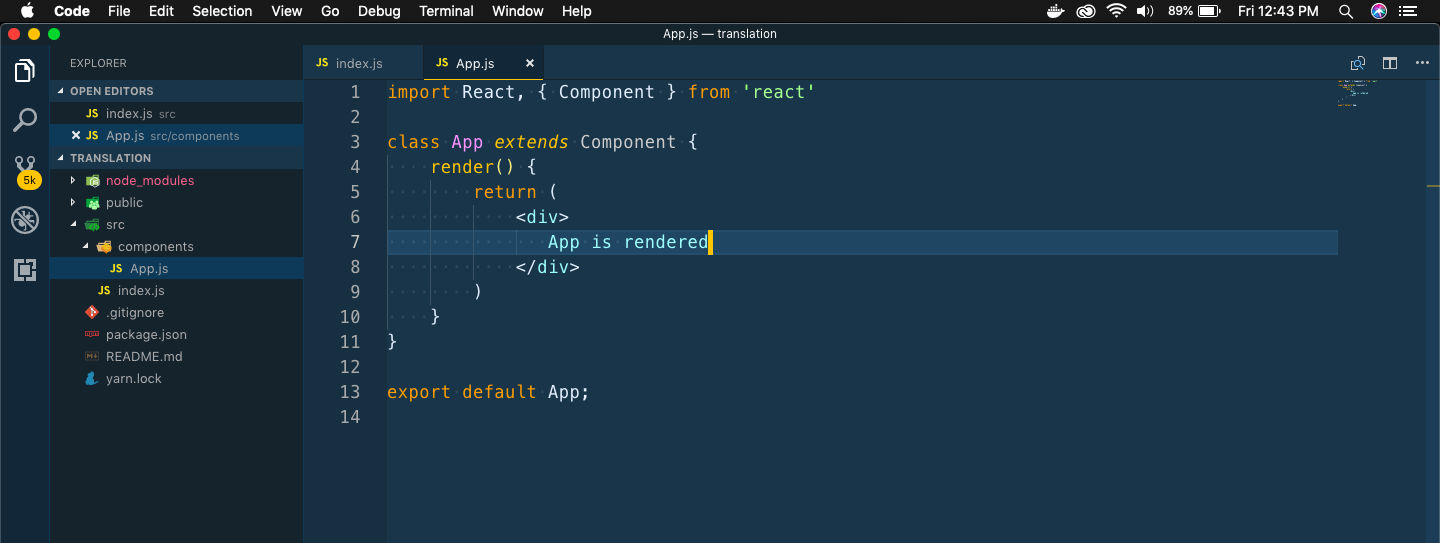The height and width of the screenshot is (543, 1440).
Task: Click the public folder icon
Action: point(93,203)
